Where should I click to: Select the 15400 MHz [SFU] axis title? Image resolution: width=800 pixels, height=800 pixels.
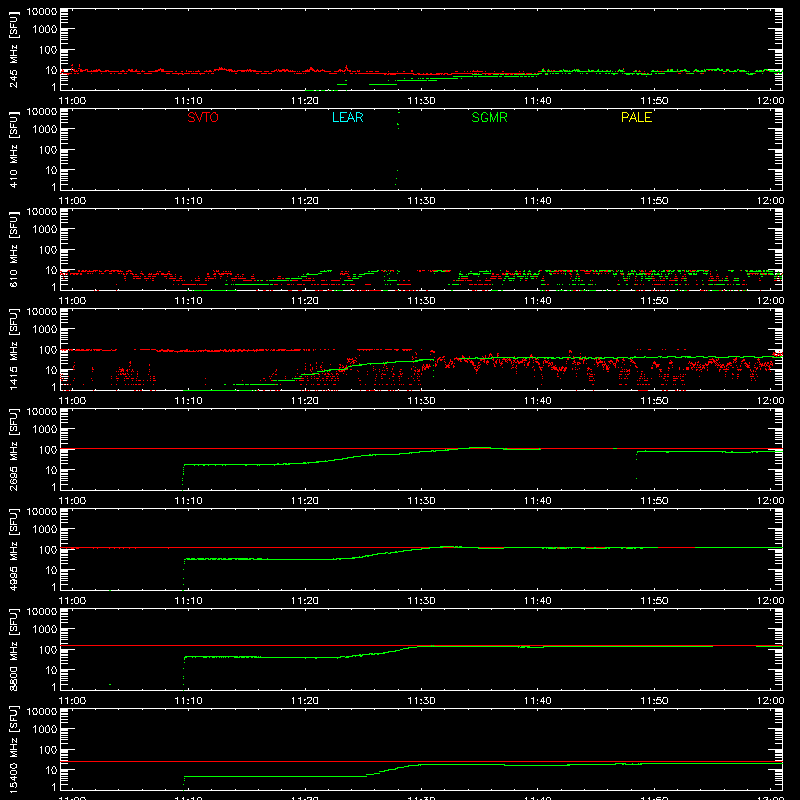pyautogui.click(x=14, y=749)
